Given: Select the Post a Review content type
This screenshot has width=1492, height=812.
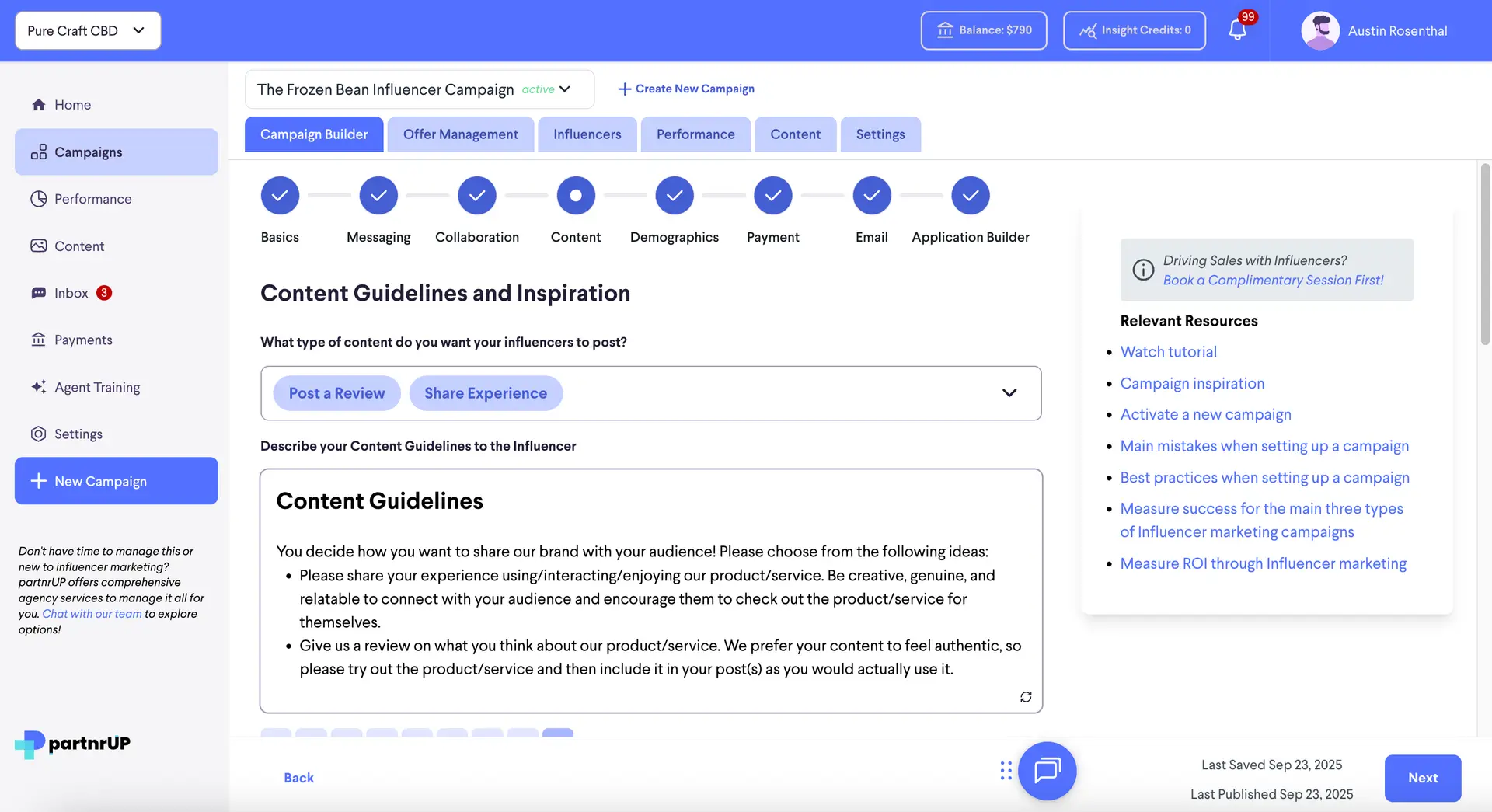Looking at the screenshot, I should [336, 393].
